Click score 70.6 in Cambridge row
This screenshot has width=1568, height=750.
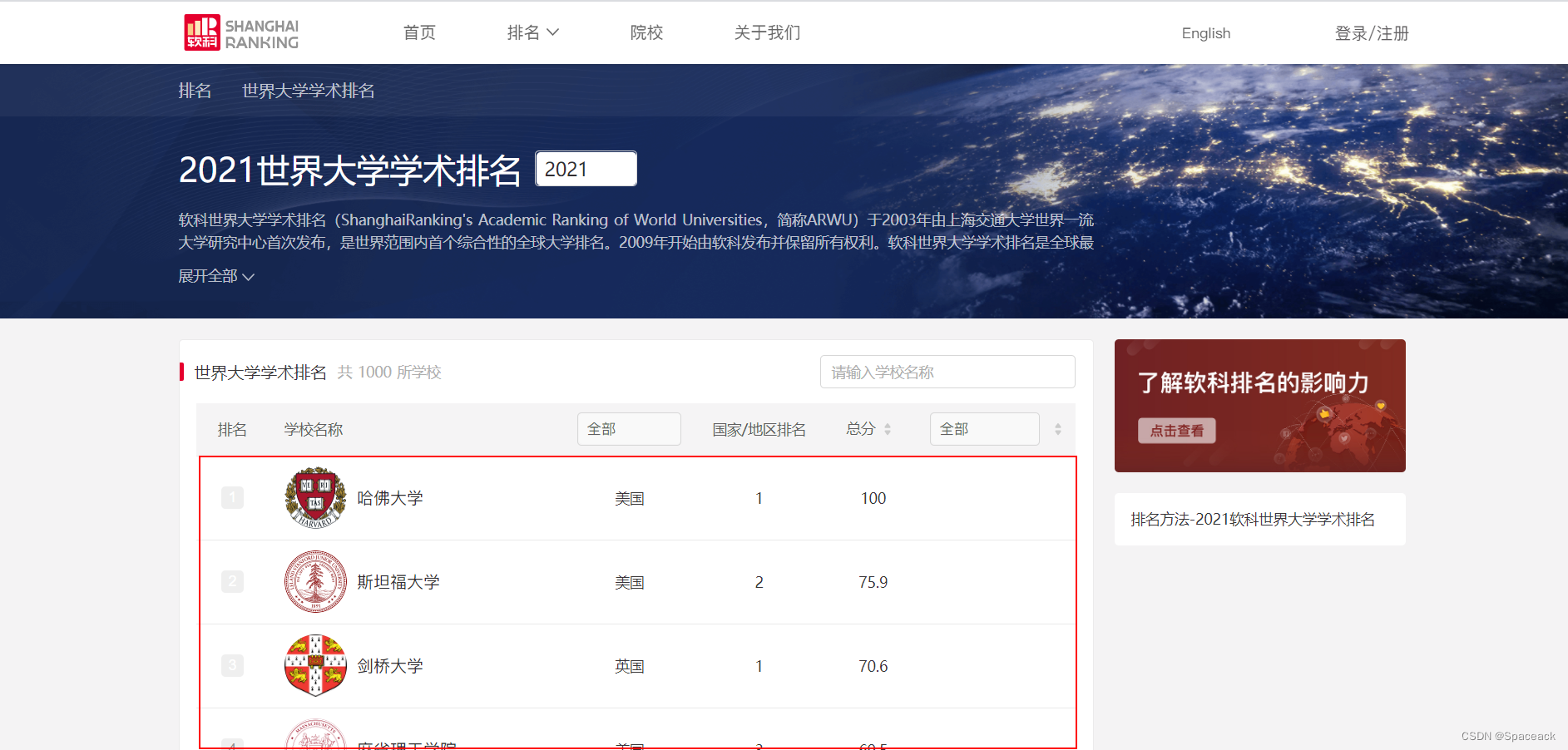click(x=873, y=666)
